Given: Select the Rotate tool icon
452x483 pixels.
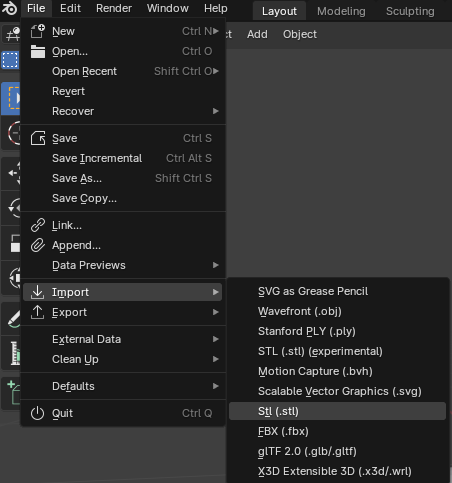Looking at the screenshot, I should [11, 208].
